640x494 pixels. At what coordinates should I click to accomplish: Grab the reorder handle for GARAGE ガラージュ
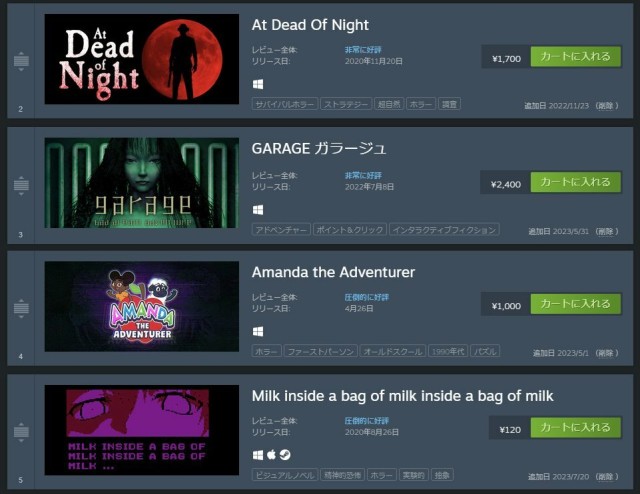(x=21, y=185)
